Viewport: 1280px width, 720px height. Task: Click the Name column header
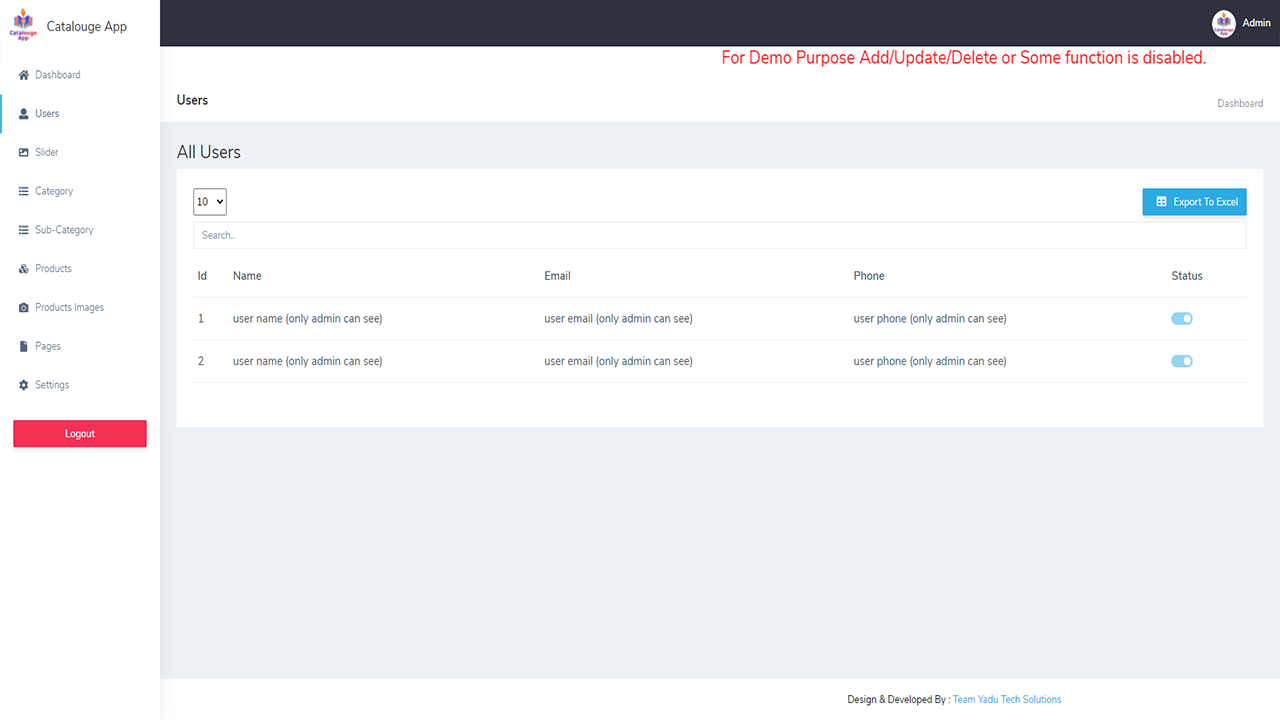tap(247, 276)
